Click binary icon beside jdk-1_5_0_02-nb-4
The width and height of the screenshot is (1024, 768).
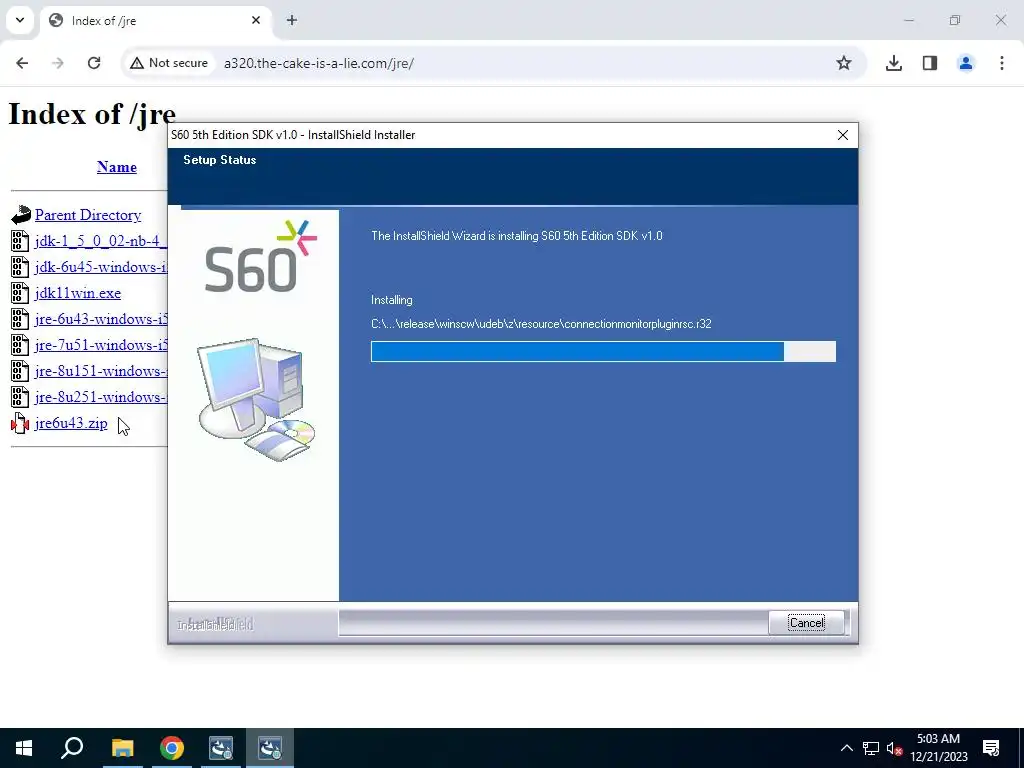20,241
